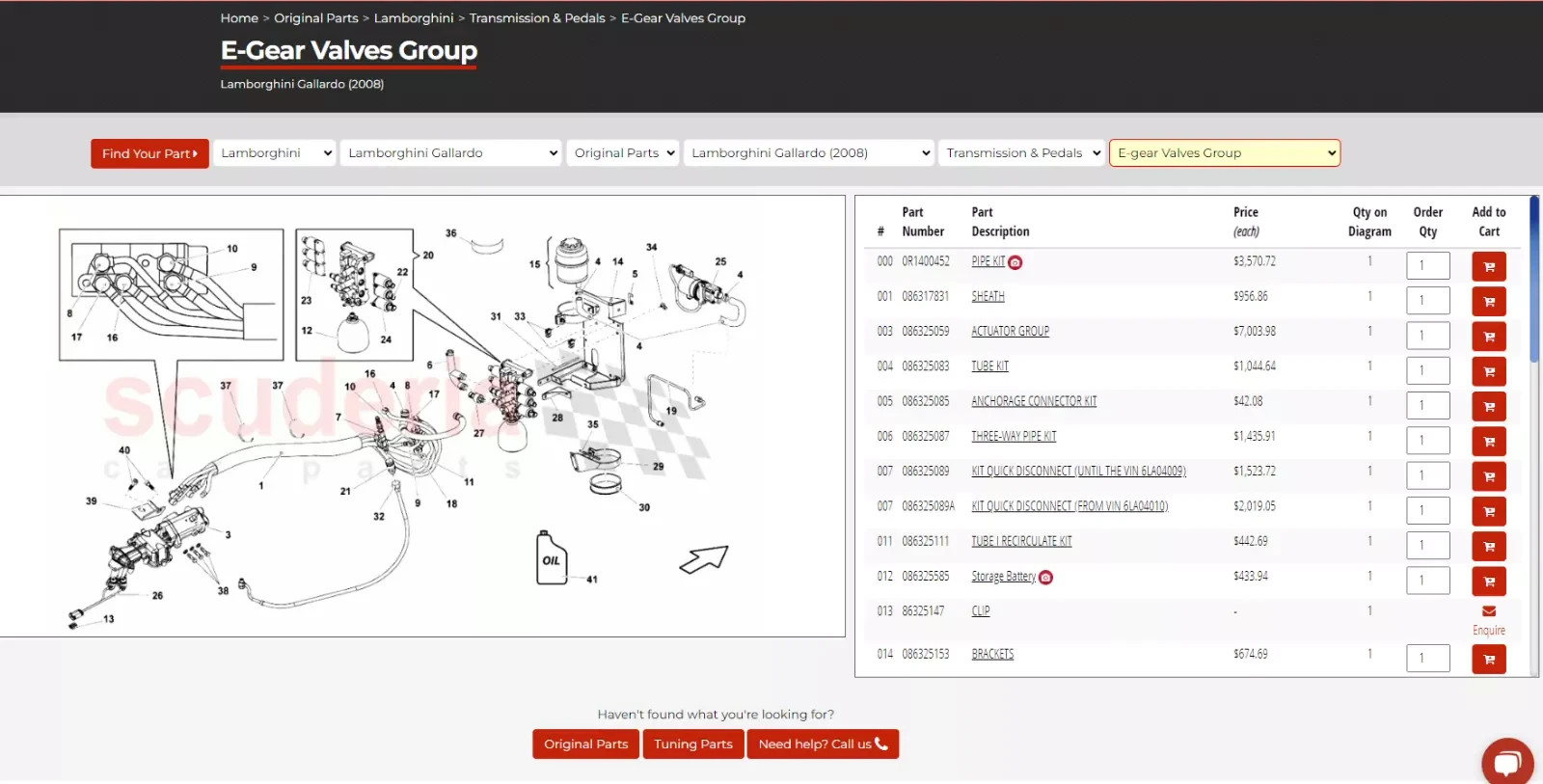Viewport: 1543px width, 784px height.
Task: Click order quantity field for part 086325089
Action: [x=1428, y=476]
